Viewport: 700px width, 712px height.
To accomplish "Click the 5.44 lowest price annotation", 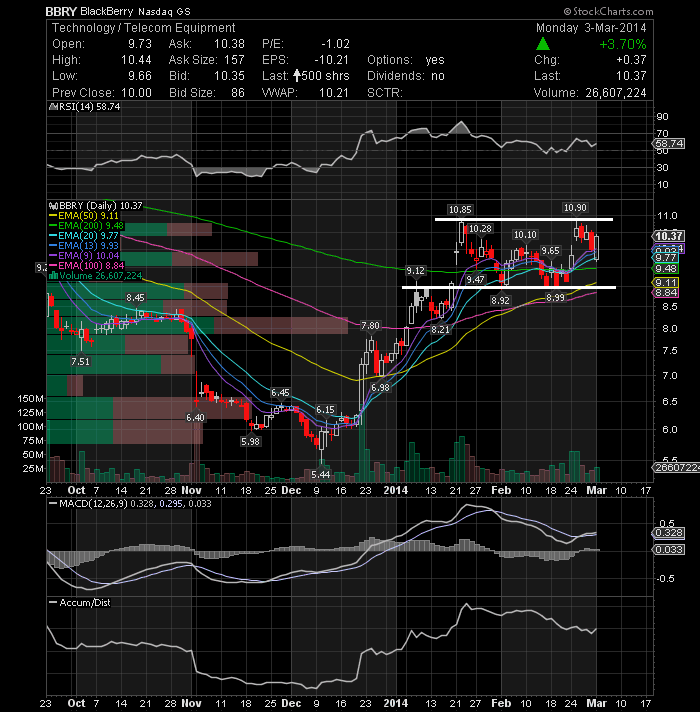I will (320, 475).
